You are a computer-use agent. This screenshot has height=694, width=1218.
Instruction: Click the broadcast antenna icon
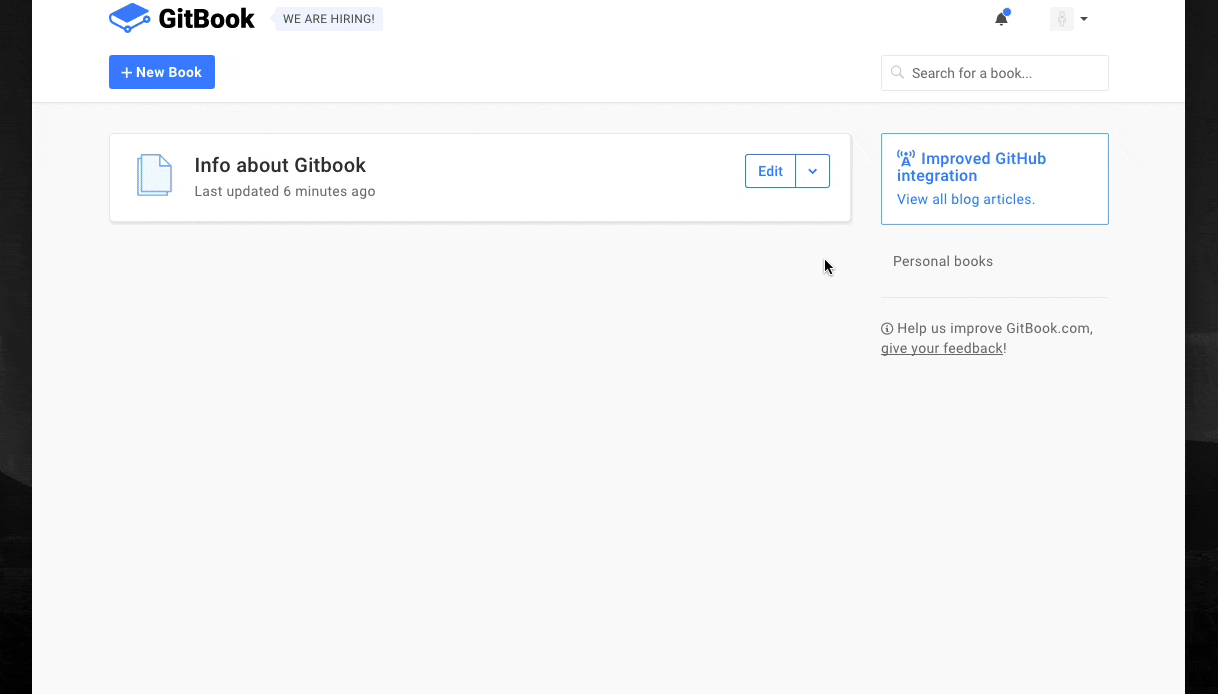pyautogui.click(x=906, y=159)
